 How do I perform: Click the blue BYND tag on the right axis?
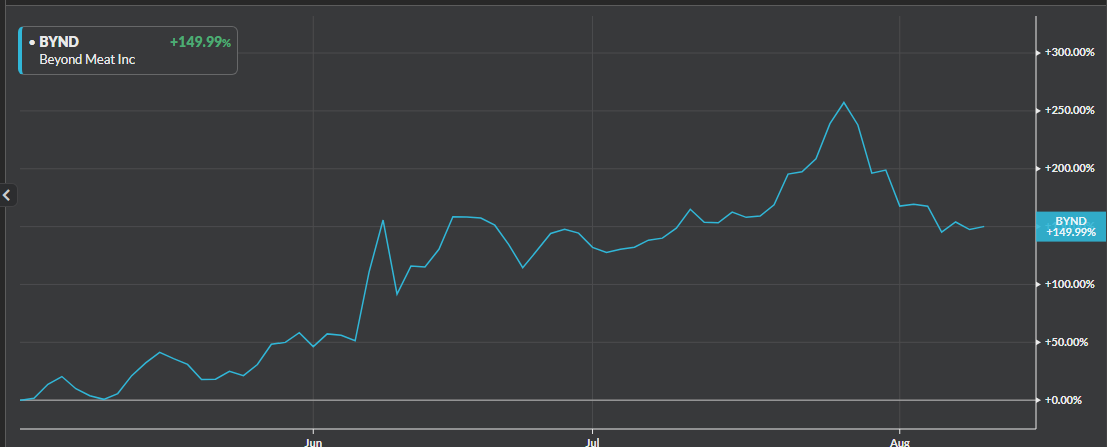point(1070,226)
